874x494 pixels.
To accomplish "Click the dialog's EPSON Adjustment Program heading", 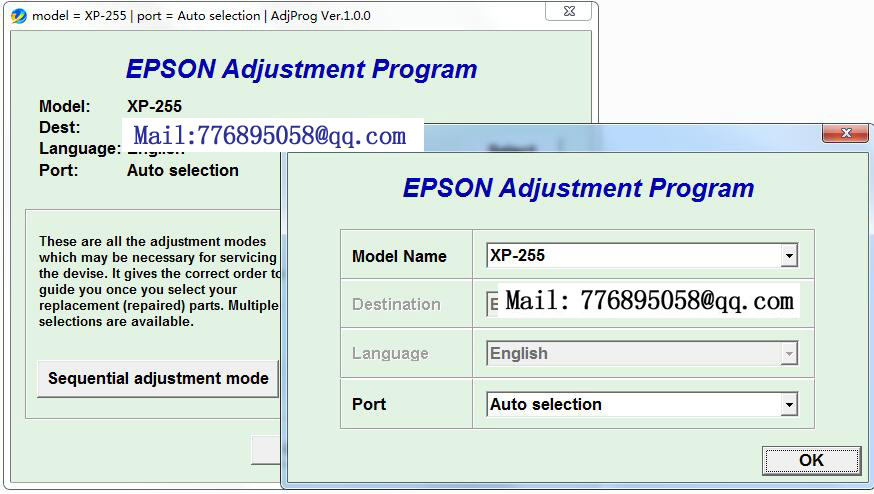I will click(x=578, y=188).
